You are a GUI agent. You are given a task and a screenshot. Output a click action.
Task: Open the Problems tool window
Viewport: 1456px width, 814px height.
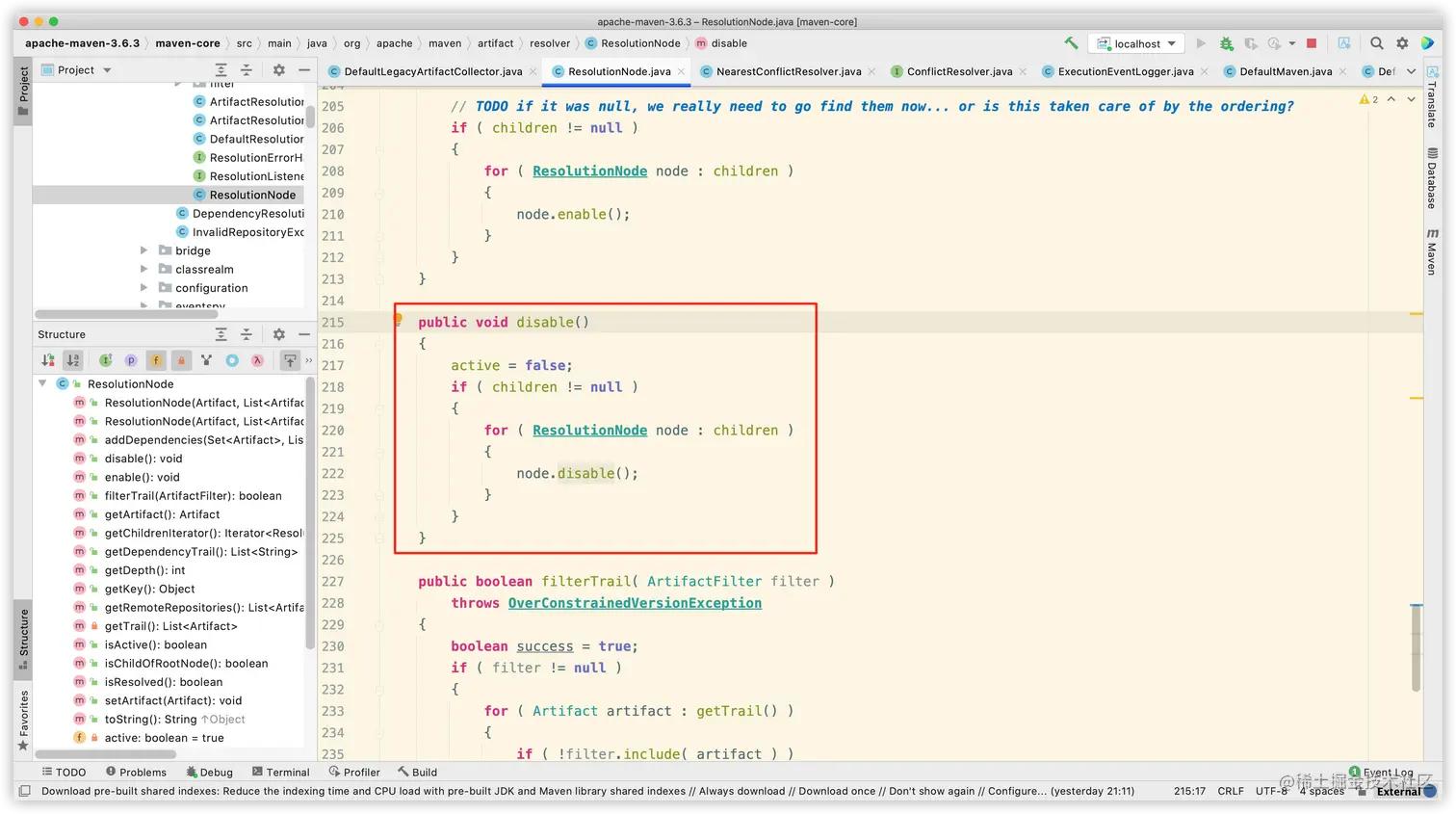[x=136, y=773]
